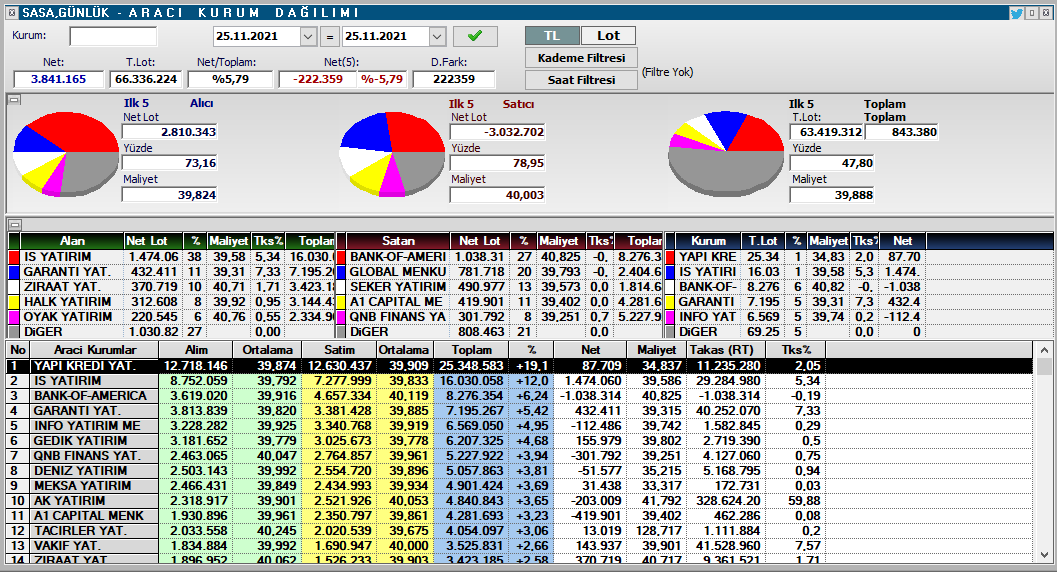
Task: Open the window system menu icon in title bar
Action: tap(11, 13)
